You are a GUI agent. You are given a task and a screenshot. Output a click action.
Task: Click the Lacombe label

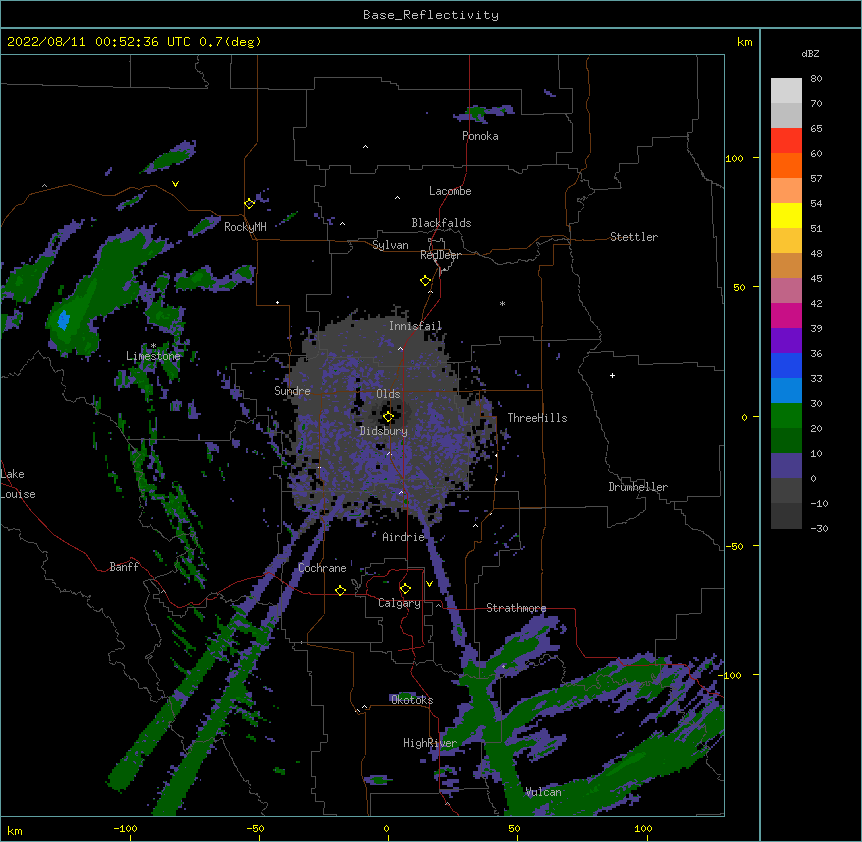point(450,191)
